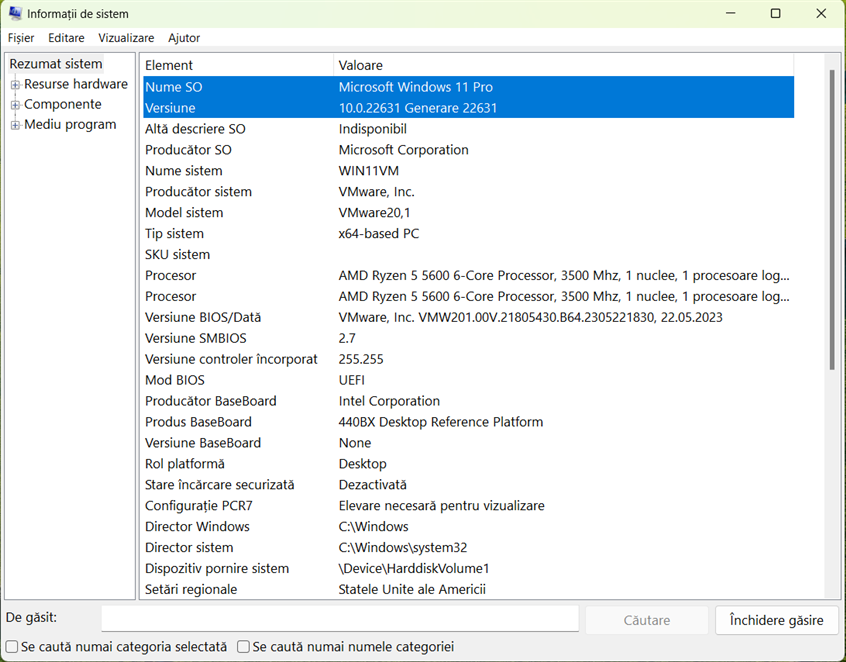The height and width of the screenshot is (662, 846).
Task: Select the Configurație PCR7 row
Action: [x=468, y=506]
